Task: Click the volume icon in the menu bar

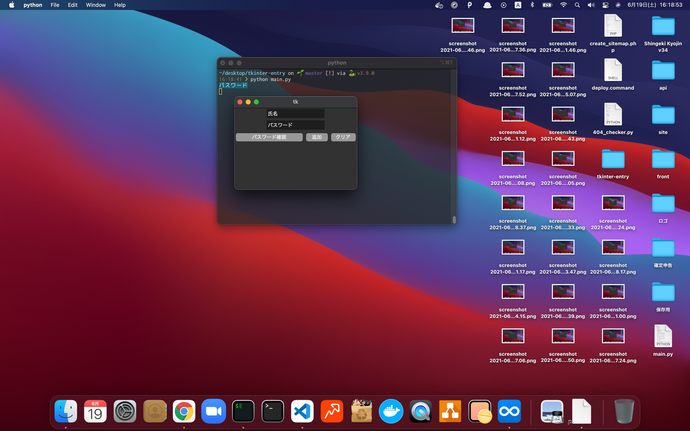Action: (x=591, y=5)
